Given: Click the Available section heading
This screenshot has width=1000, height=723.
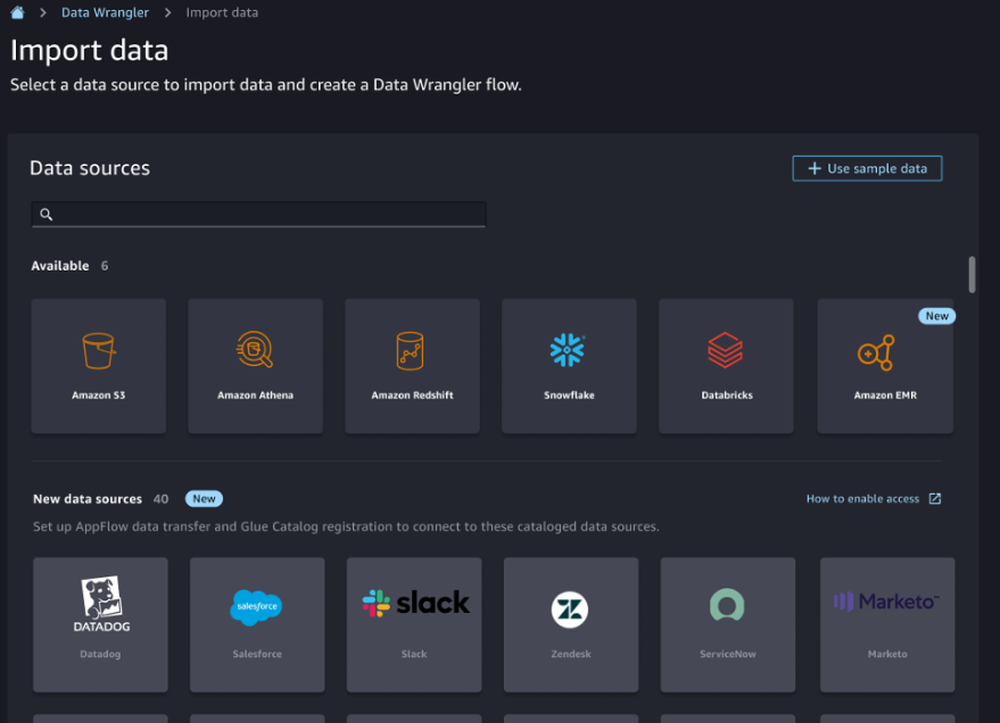Looking at the screenshot, I should 60,266.
